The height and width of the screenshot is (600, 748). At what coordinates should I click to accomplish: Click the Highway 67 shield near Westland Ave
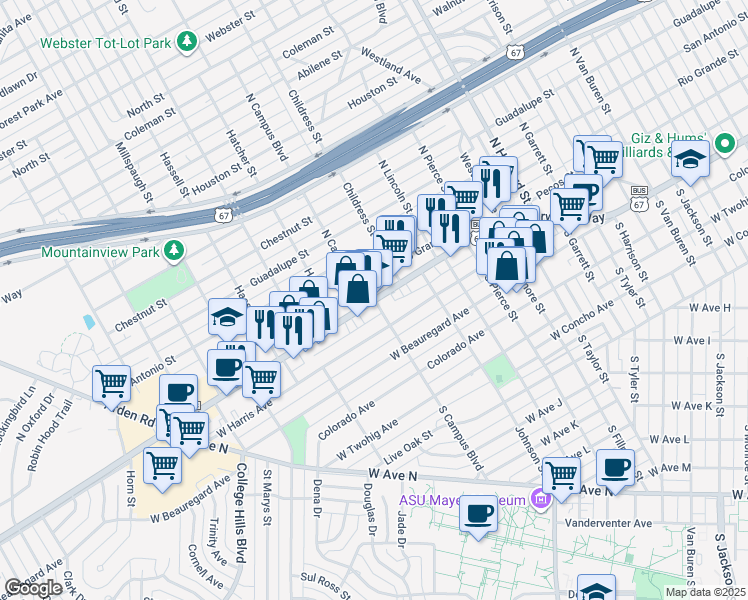(x=515, y=52)
